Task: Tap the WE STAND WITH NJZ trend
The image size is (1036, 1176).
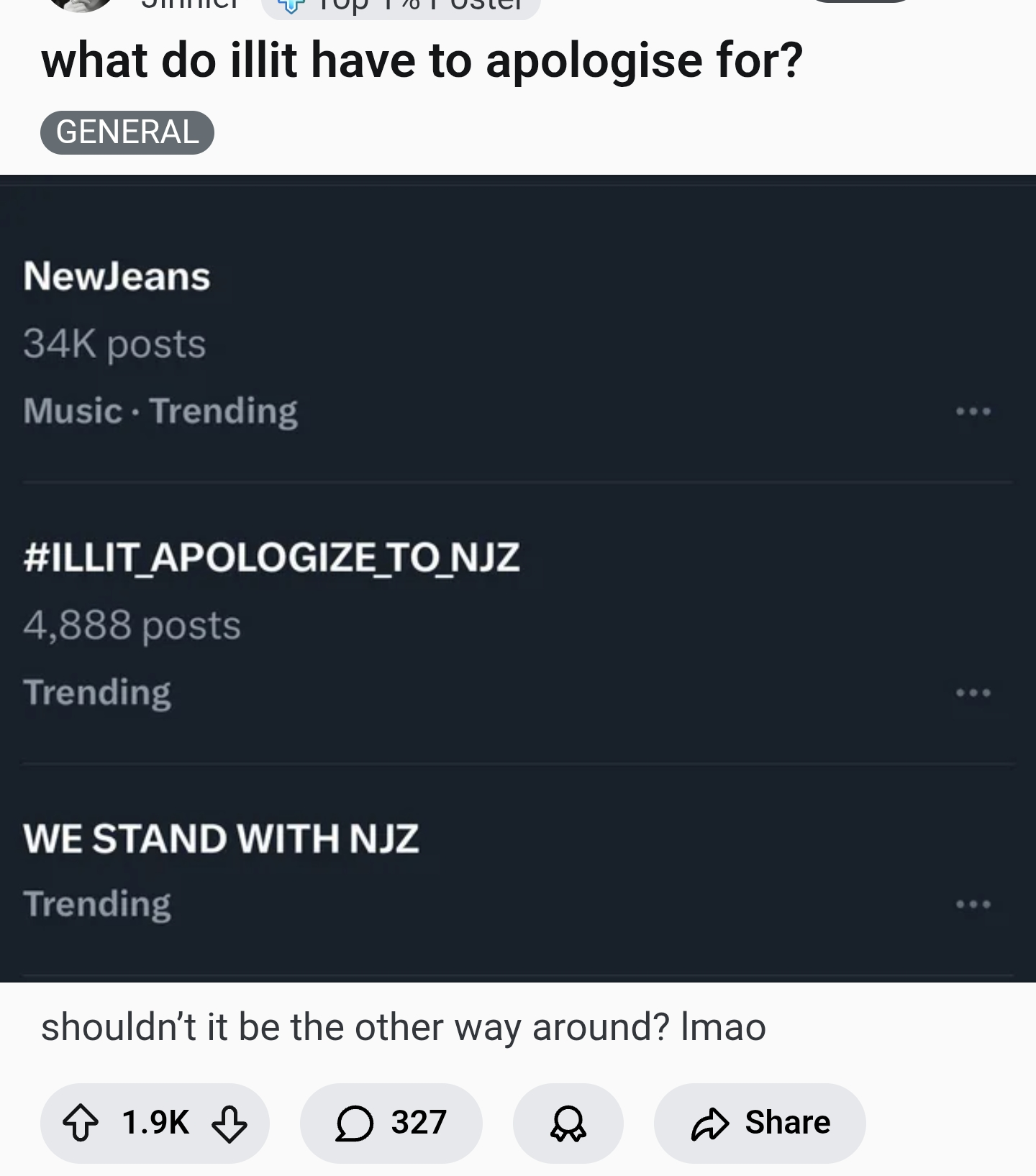Action: [220, 839]
